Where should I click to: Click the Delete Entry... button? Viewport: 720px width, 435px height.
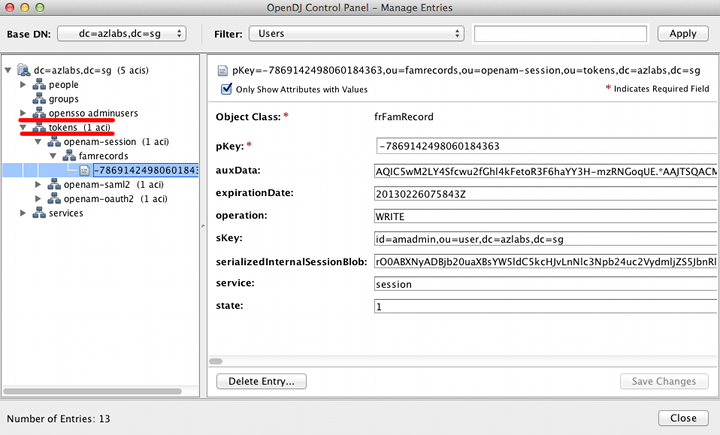click(261, 381)
